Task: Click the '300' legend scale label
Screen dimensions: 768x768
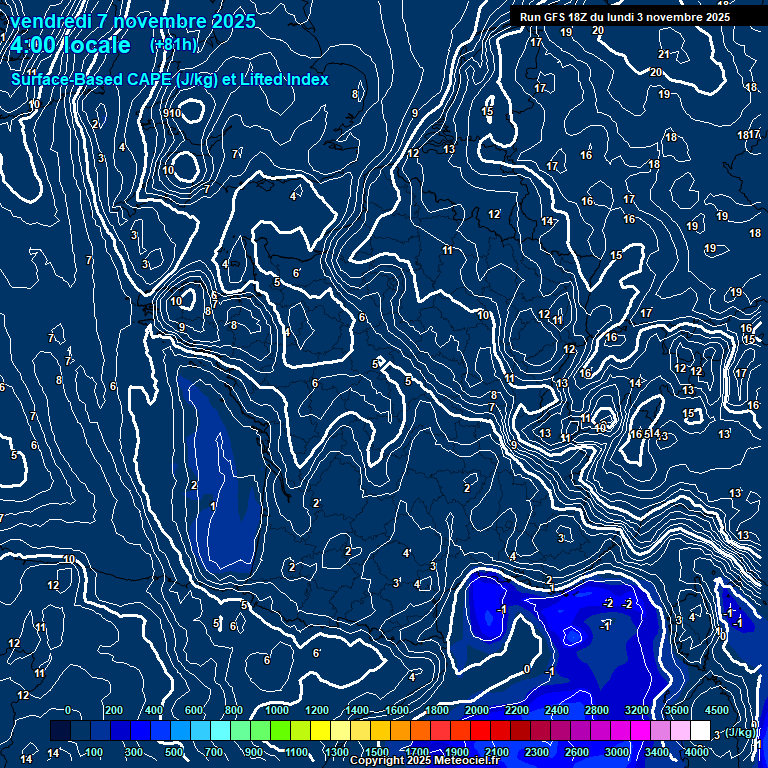Action: 134,752
